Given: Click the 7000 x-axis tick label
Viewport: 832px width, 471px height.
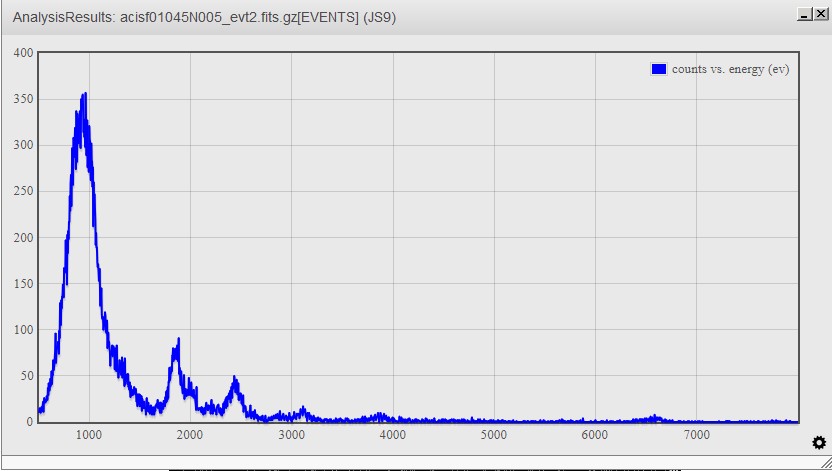Looking at the screenshot, I should click(x=696, y=435).
